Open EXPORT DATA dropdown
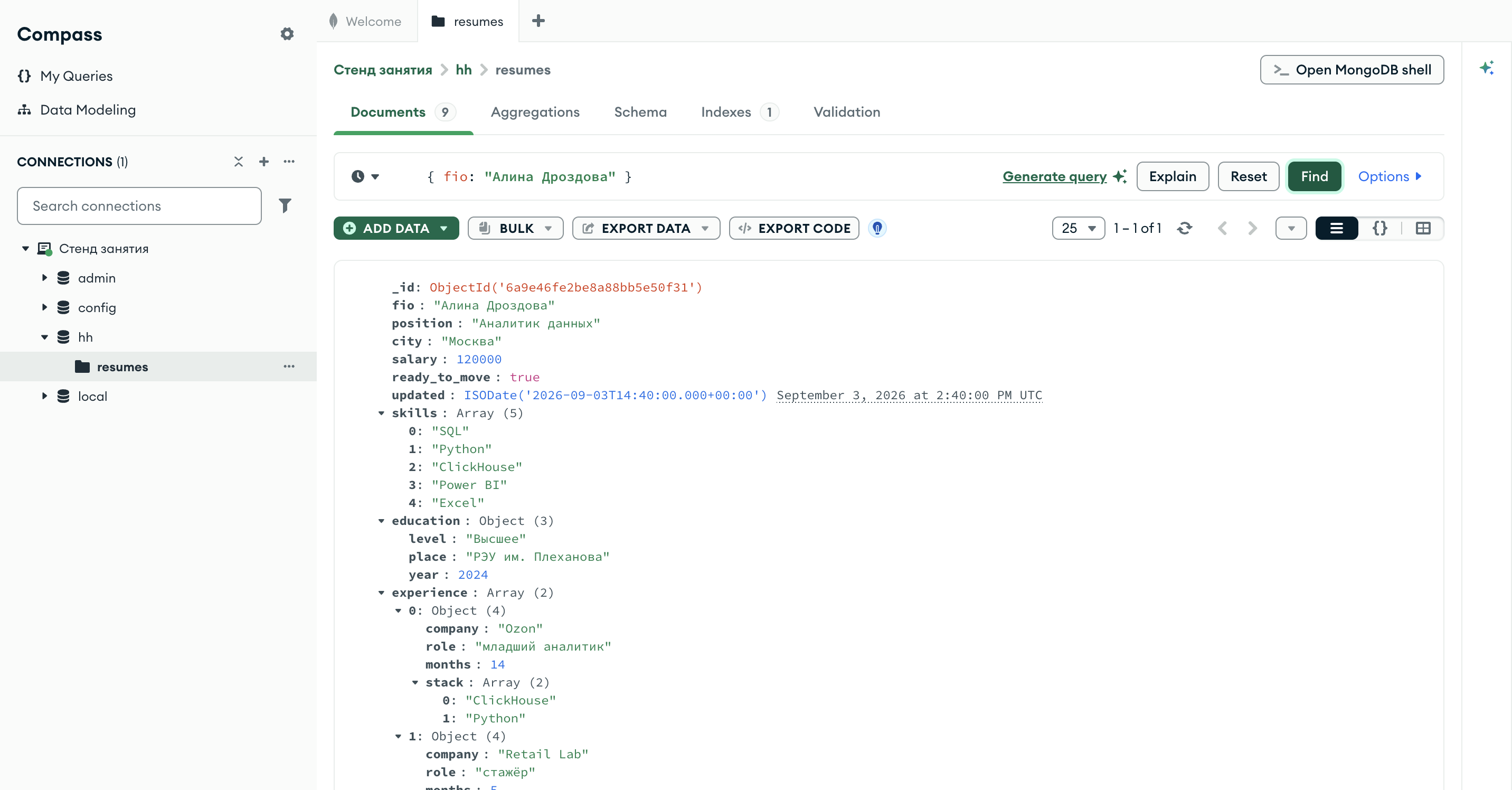This screenshot has width=1512, height=790. (646, 228)
